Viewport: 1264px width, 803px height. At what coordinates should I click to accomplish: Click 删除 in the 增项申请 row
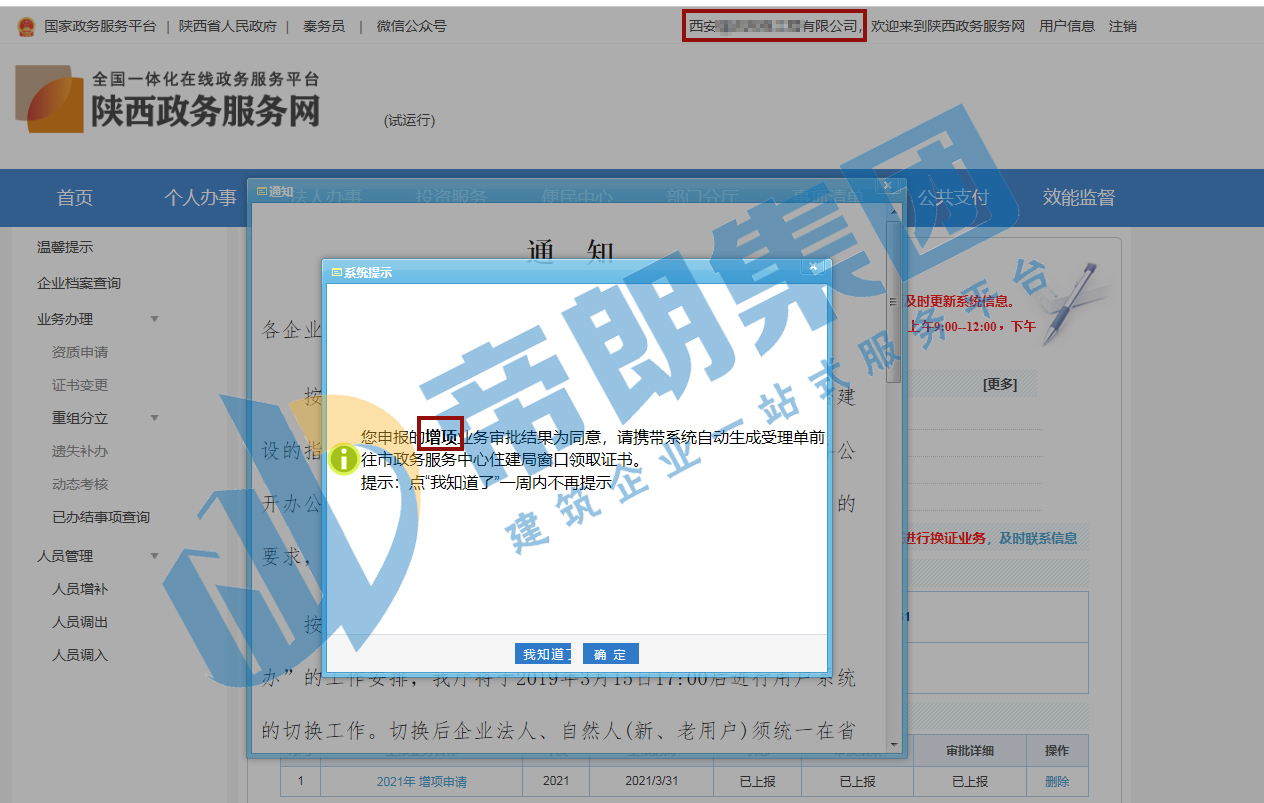pyautogui.click(x=1057, y=782)
